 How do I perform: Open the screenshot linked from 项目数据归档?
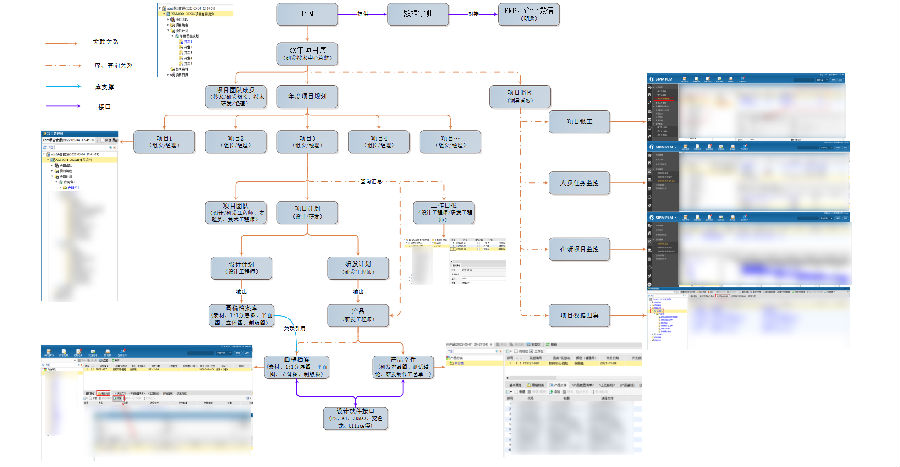pyautogui.click(x=748, y=318)
